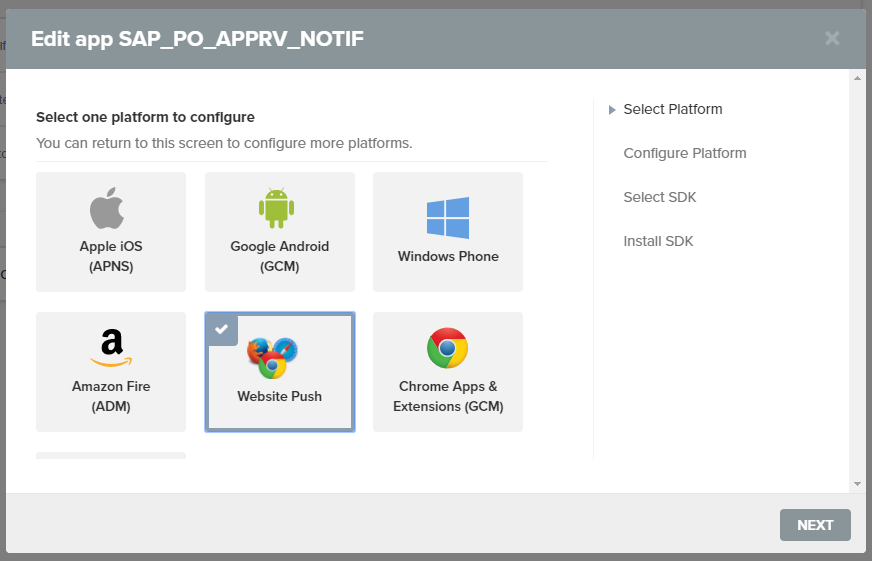Click the 'Select one platform to configure' heading

[145, 117]
